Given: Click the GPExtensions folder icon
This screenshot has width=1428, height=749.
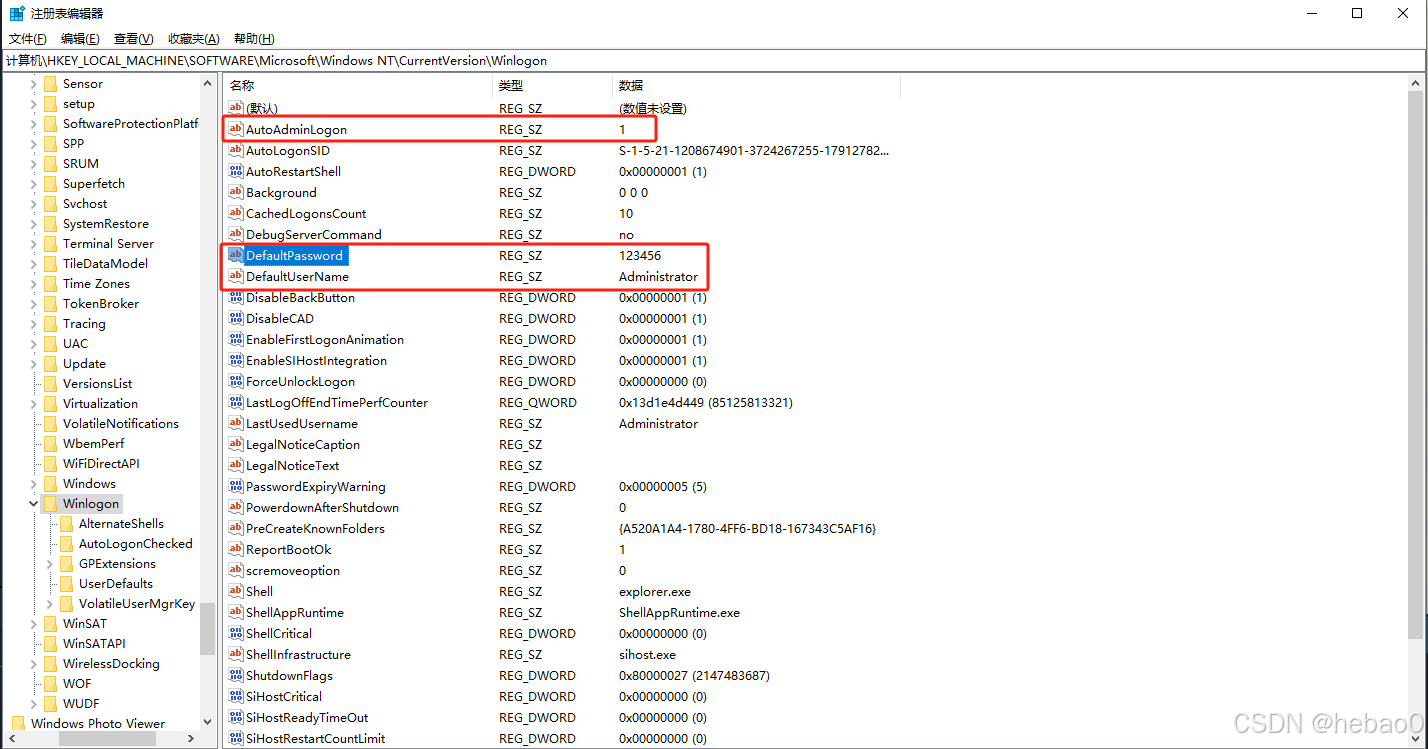Looking at the screenshot, I should [x=66, y=563].
